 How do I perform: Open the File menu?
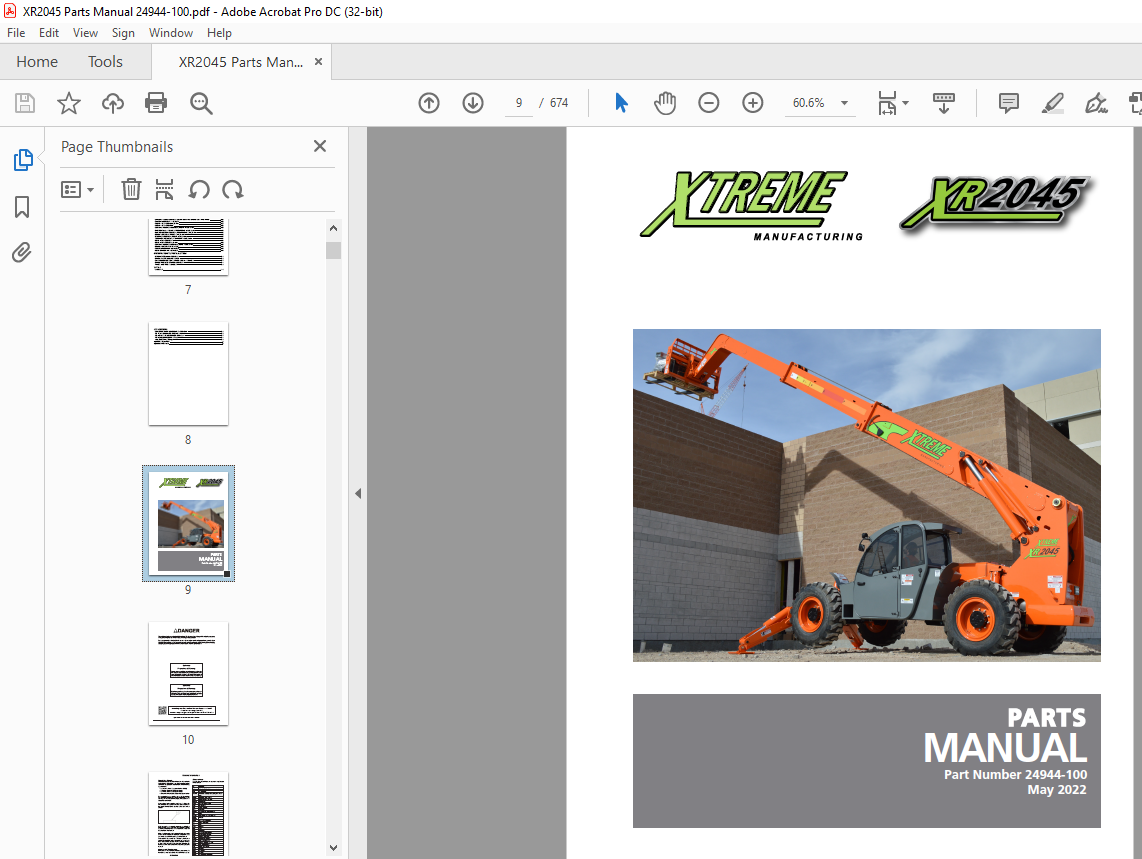click(16, 33)
